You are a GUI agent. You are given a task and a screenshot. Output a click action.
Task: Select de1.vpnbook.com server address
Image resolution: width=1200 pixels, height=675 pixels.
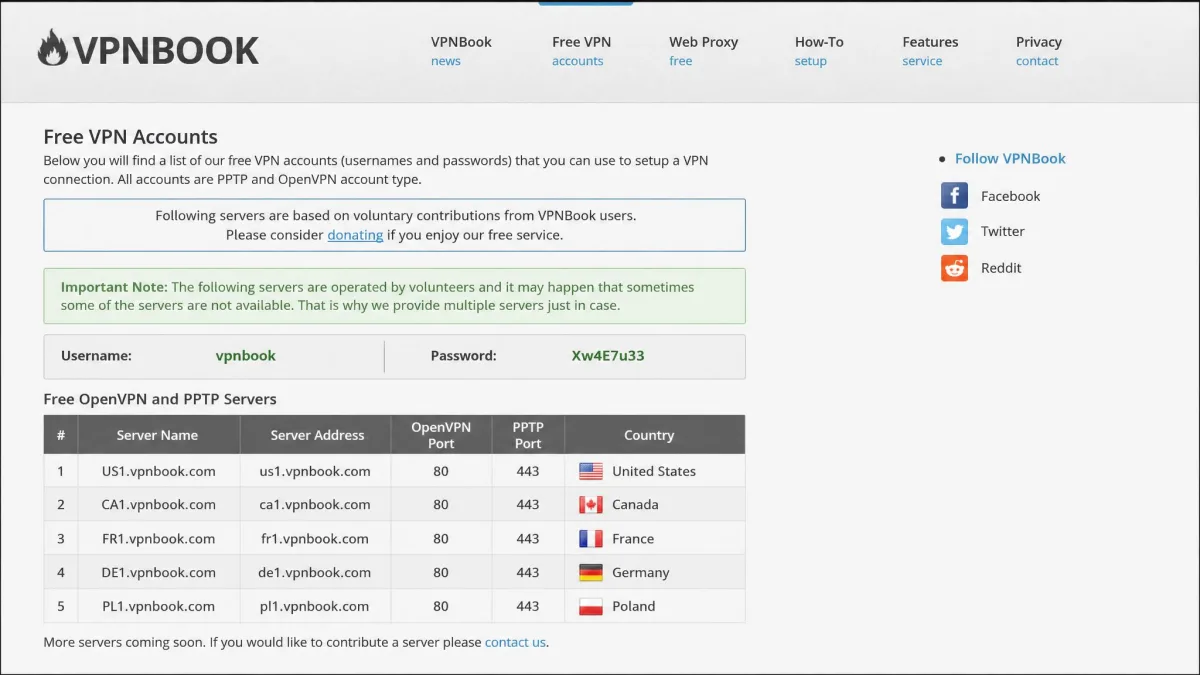pos(315,573)
